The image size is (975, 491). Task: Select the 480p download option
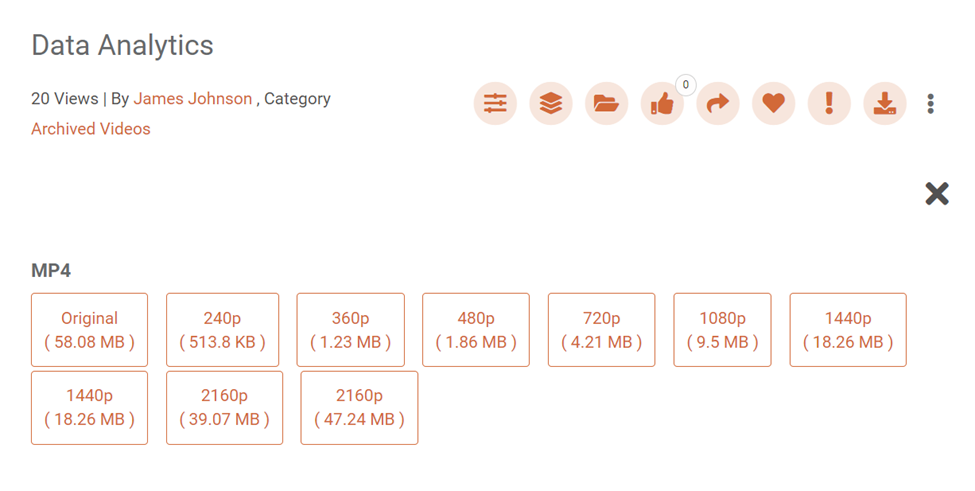point(476,330)
